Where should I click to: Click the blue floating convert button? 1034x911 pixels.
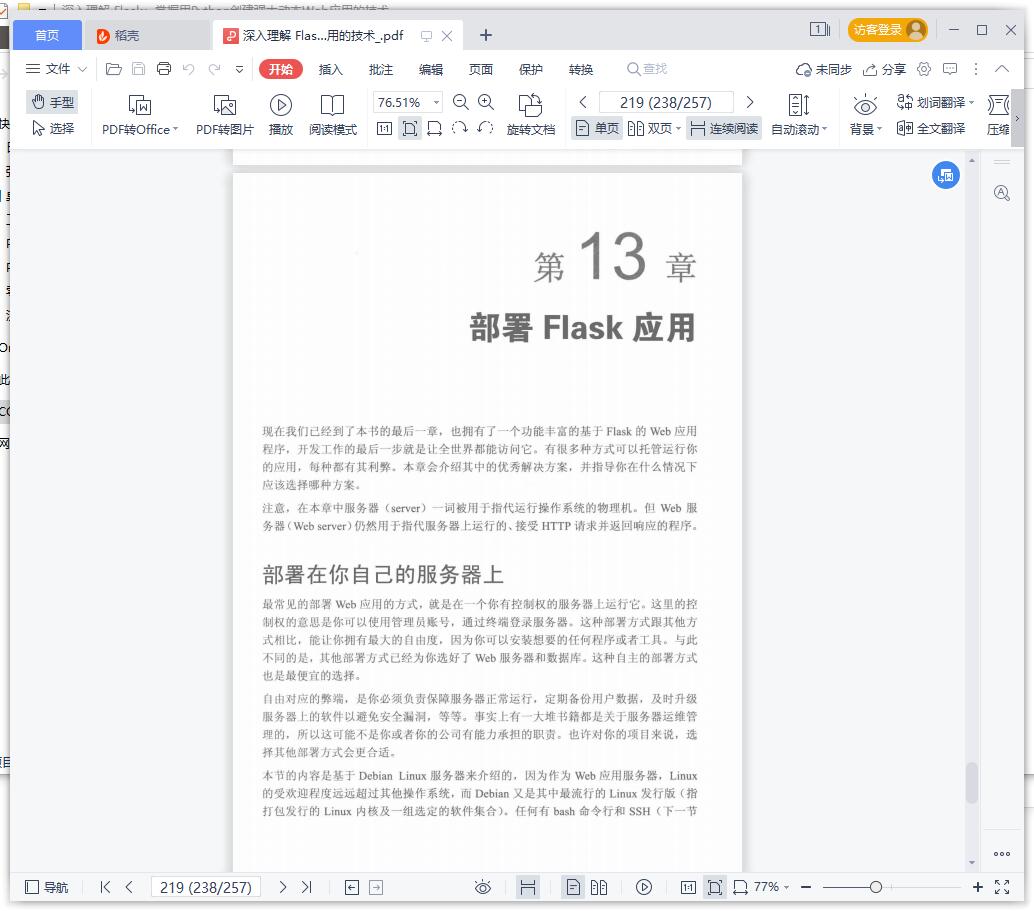pyautogui.click(x=946, y=175)
